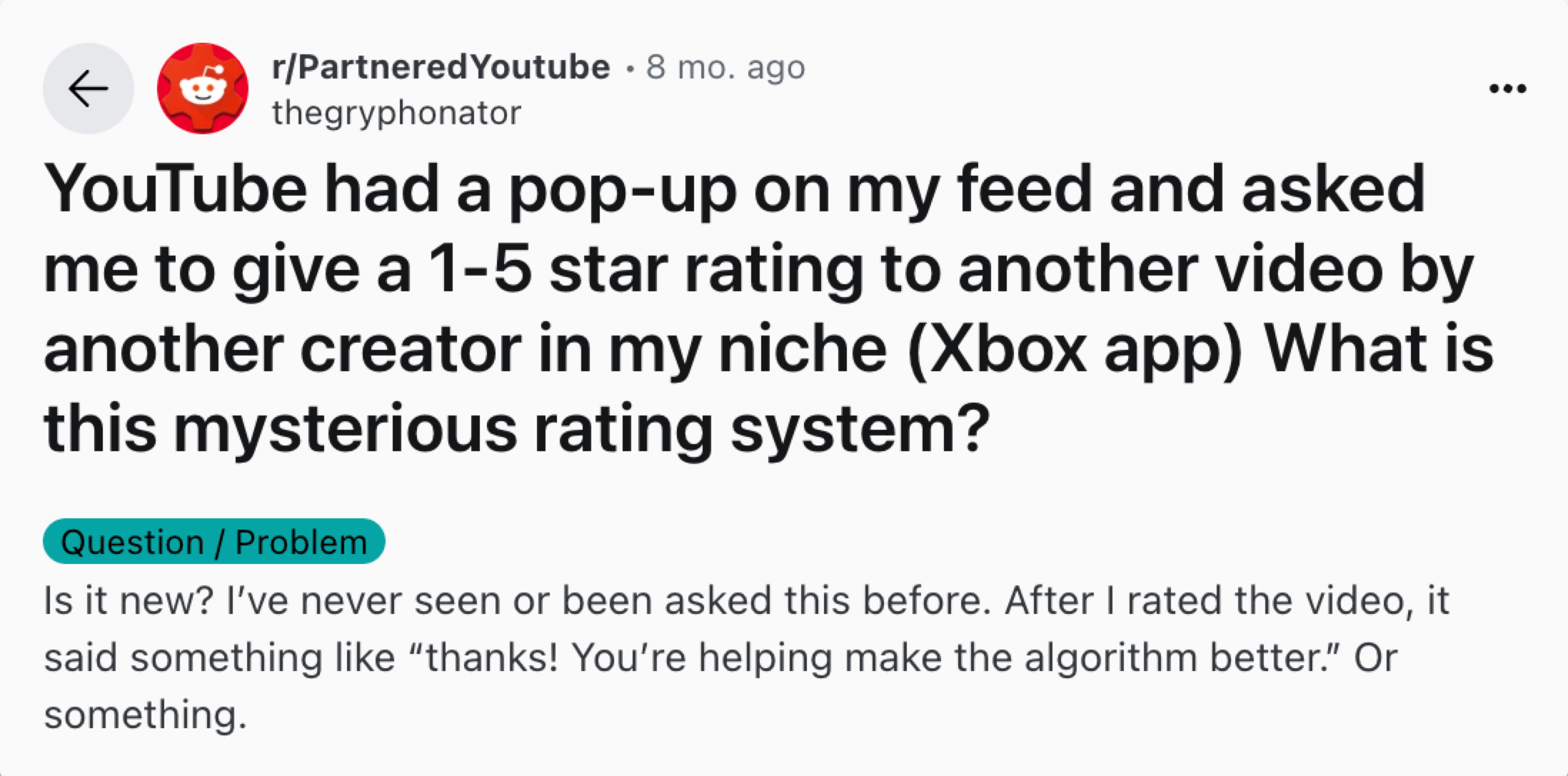Screen dimensions: 1568x776
Task: Click the Question / Problem flair pill
Action: [x=213, y=540]
